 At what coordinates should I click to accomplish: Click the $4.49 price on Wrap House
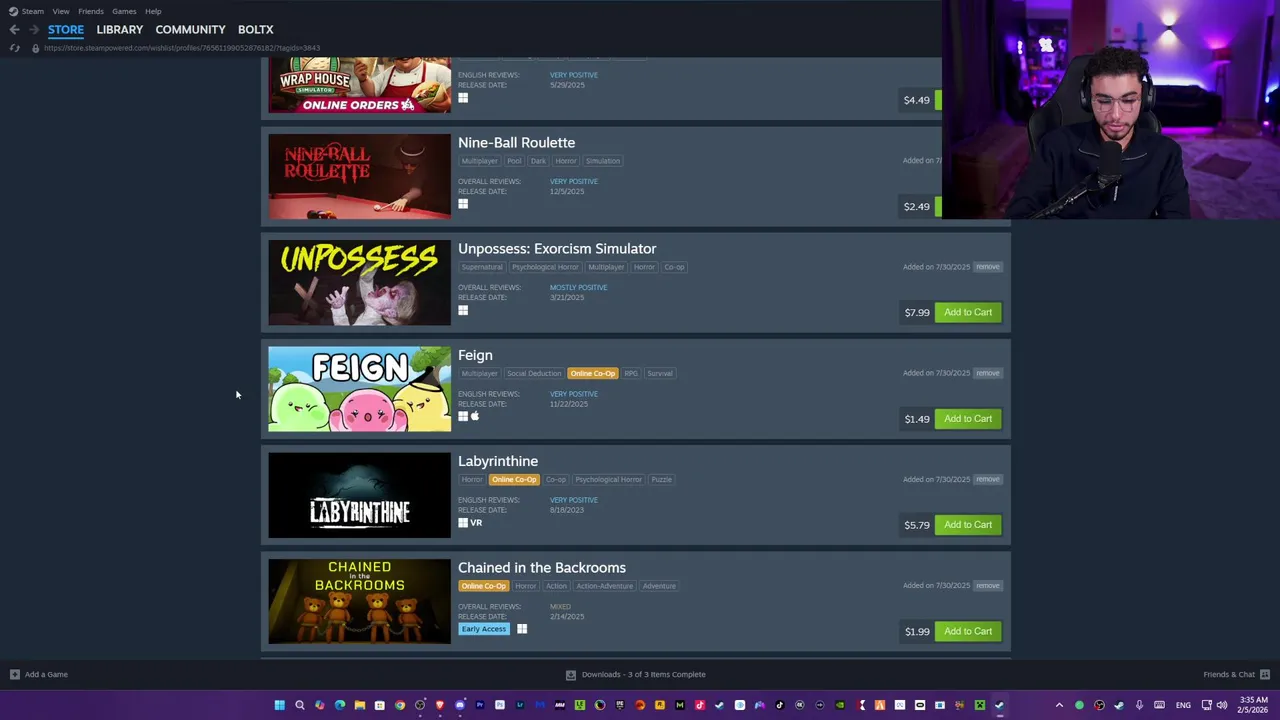click(x=917, y=100)
